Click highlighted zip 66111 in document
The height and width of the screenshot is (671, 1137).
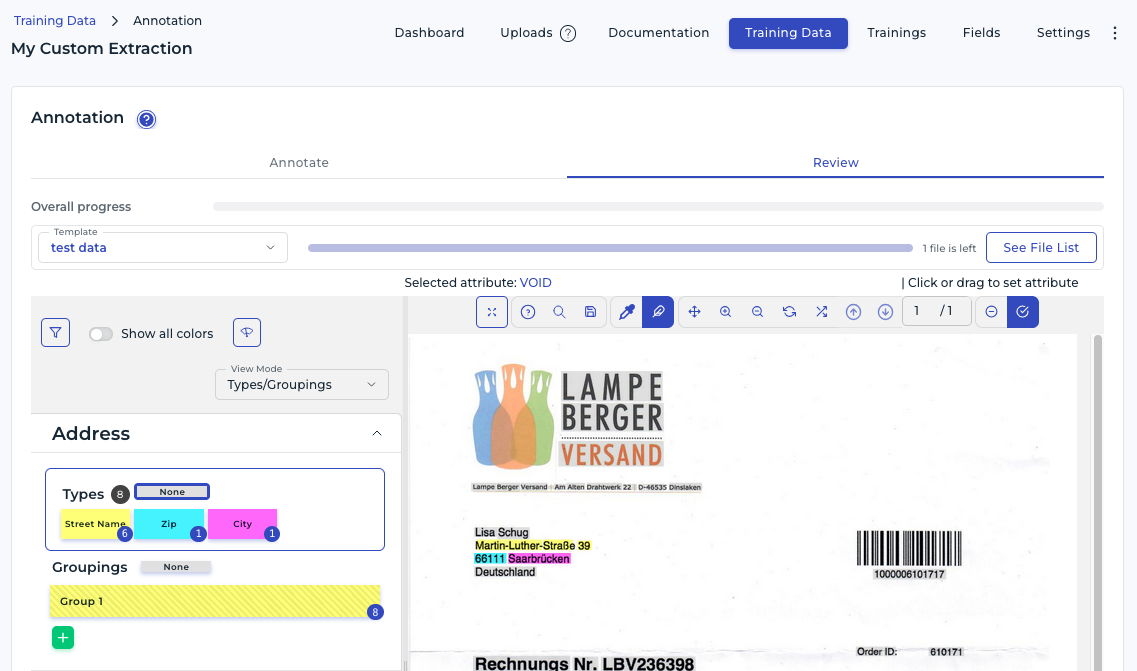click(489, 559)
